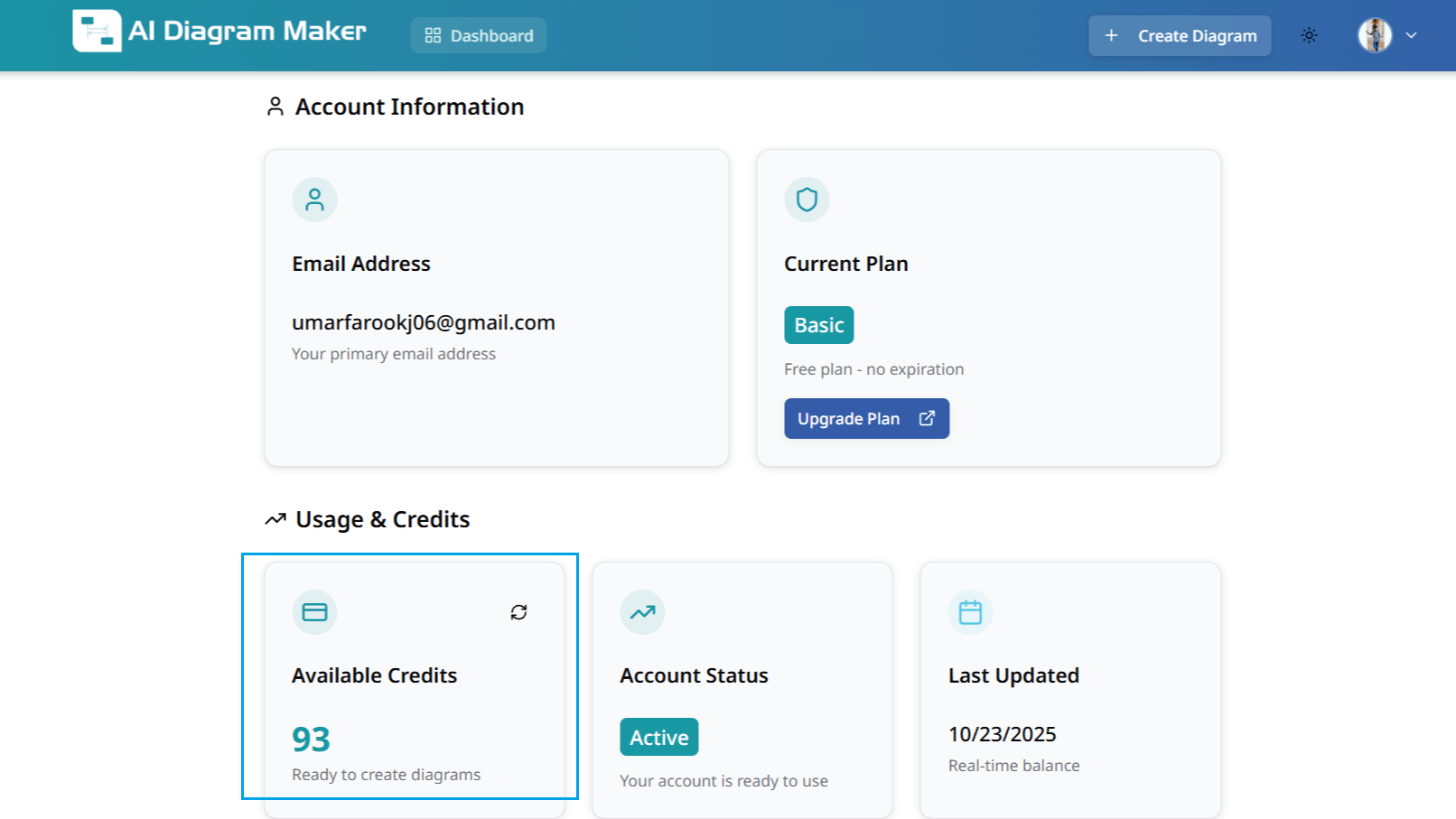Click the Active status badge
This screenshot has width=1456, height=819.
pos(658,736)
